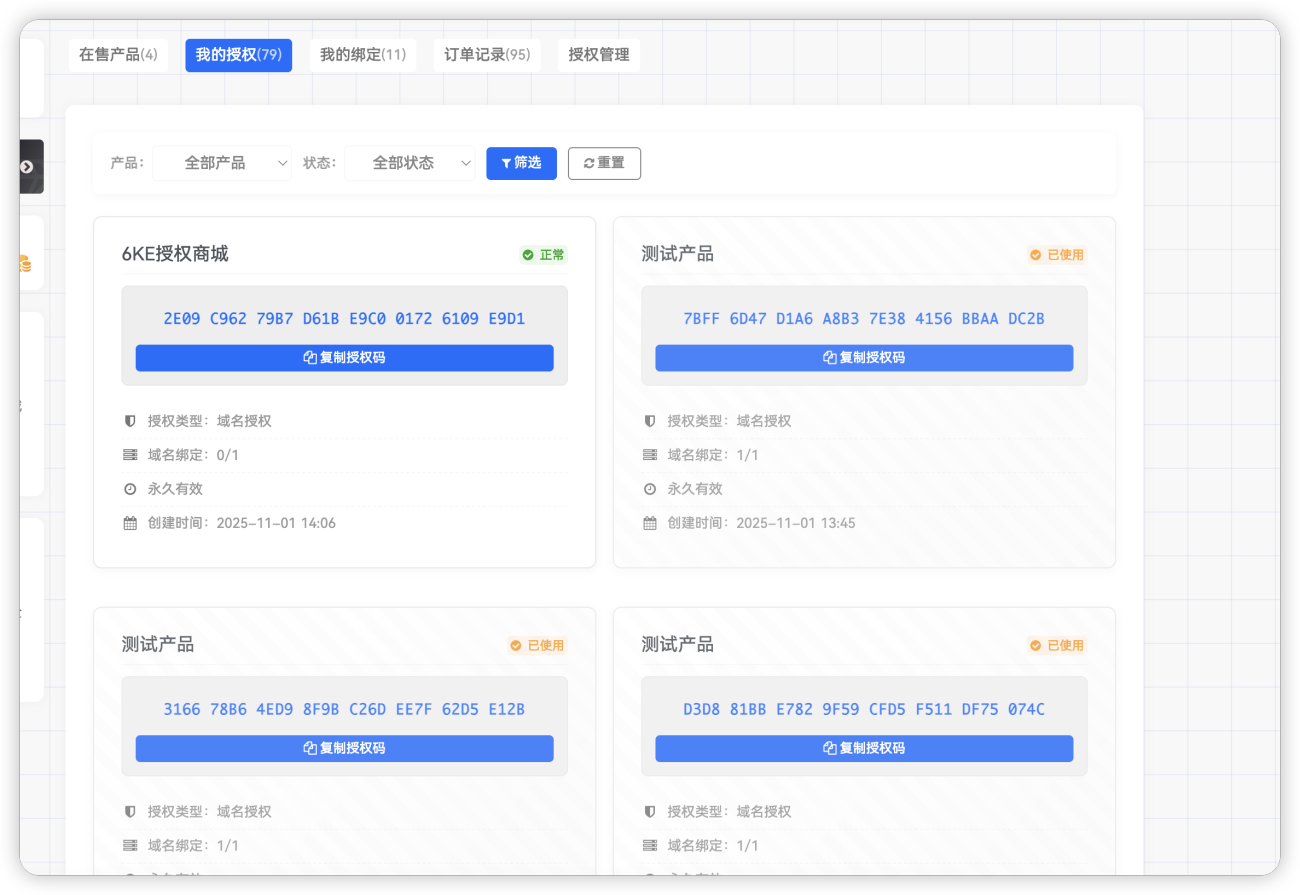Viewport: 1300px width, 895px height.
Task: Open the 全部产品 product dropdown
Action: pos(222,163)
